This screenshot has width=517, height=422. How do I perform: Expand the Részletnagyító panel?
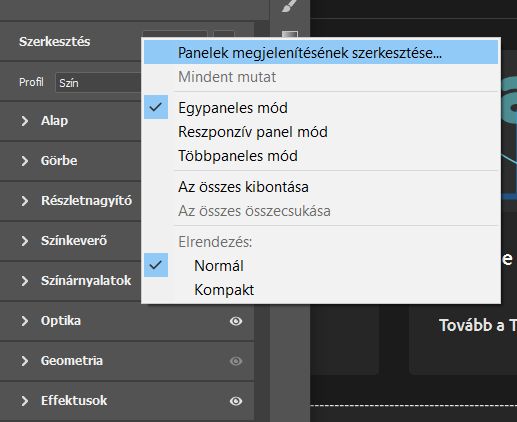24,201
